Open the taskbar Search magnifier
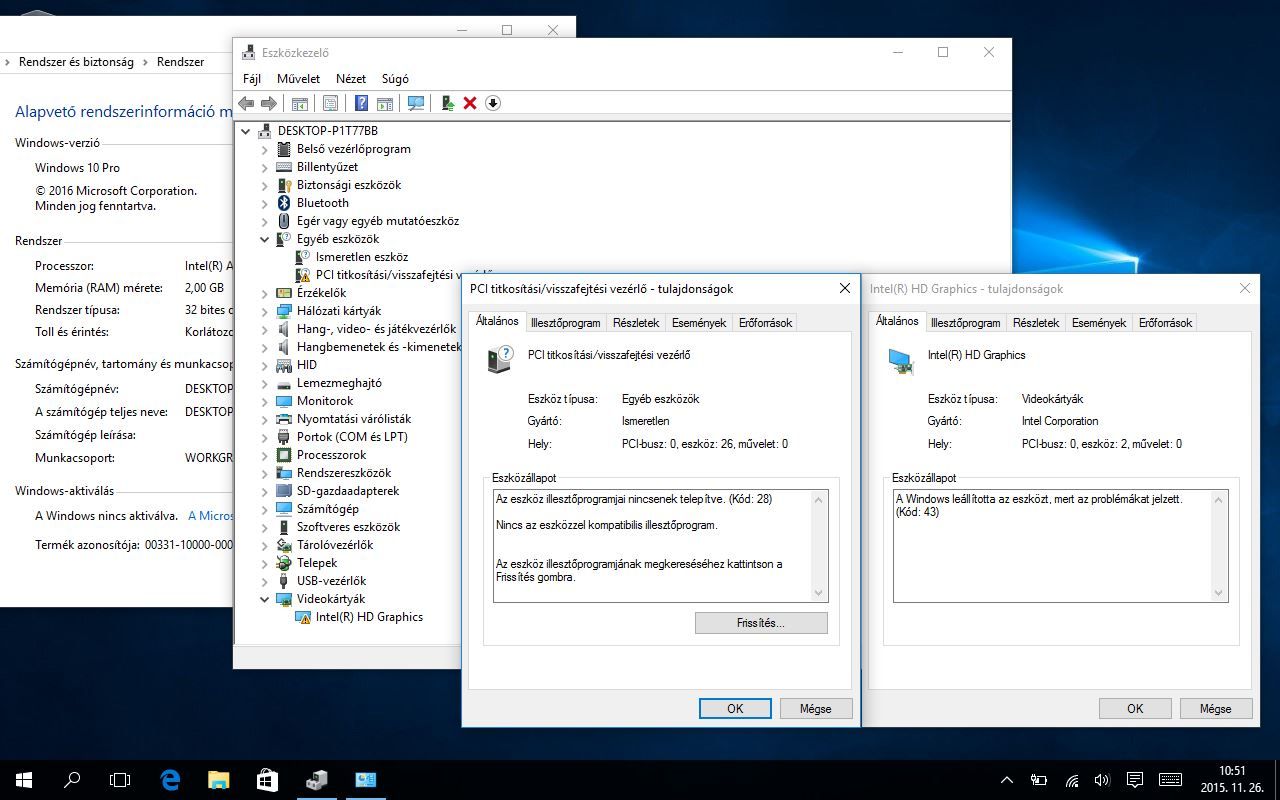Screen dimensions: 1280x800 pyautogui.click(x=72, y=780)
